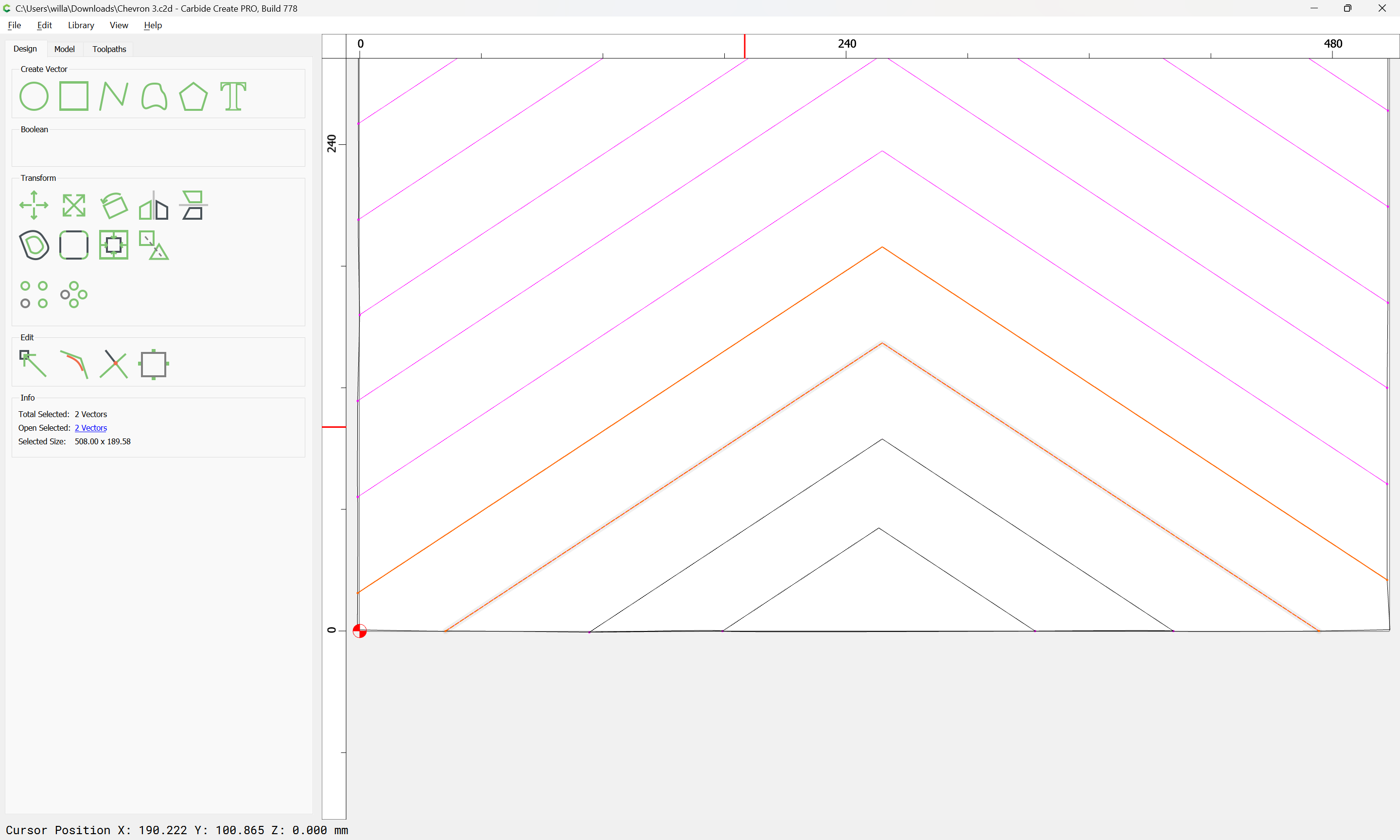This screenshot has width=1400, height=840.
Task: Click the Cursor Position status bar readout
Action: pyautogui.click(x=176, y=830)
